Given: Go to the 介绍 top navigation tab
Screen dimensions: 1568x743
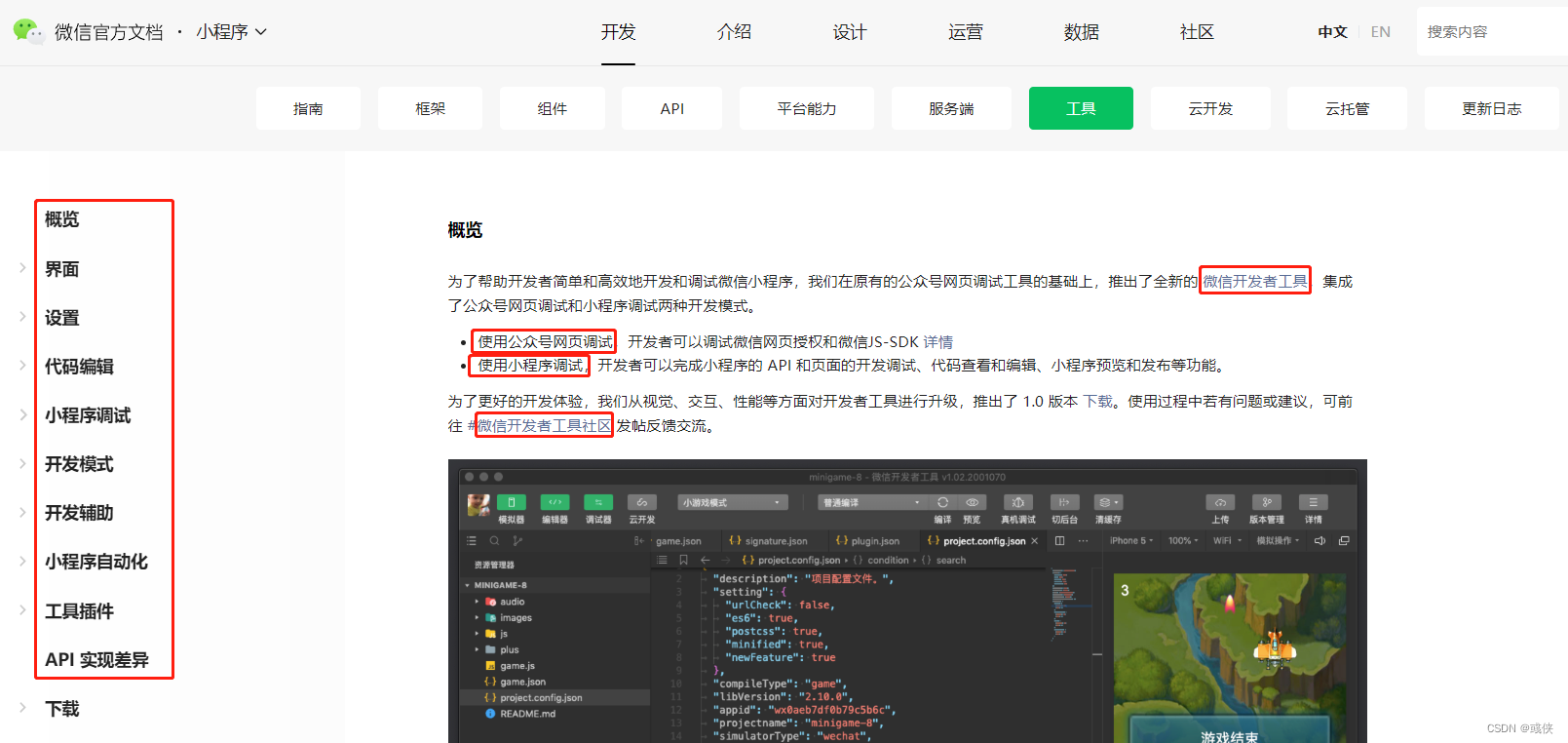Looking at the screenshot, I should (x=734, y=32).
